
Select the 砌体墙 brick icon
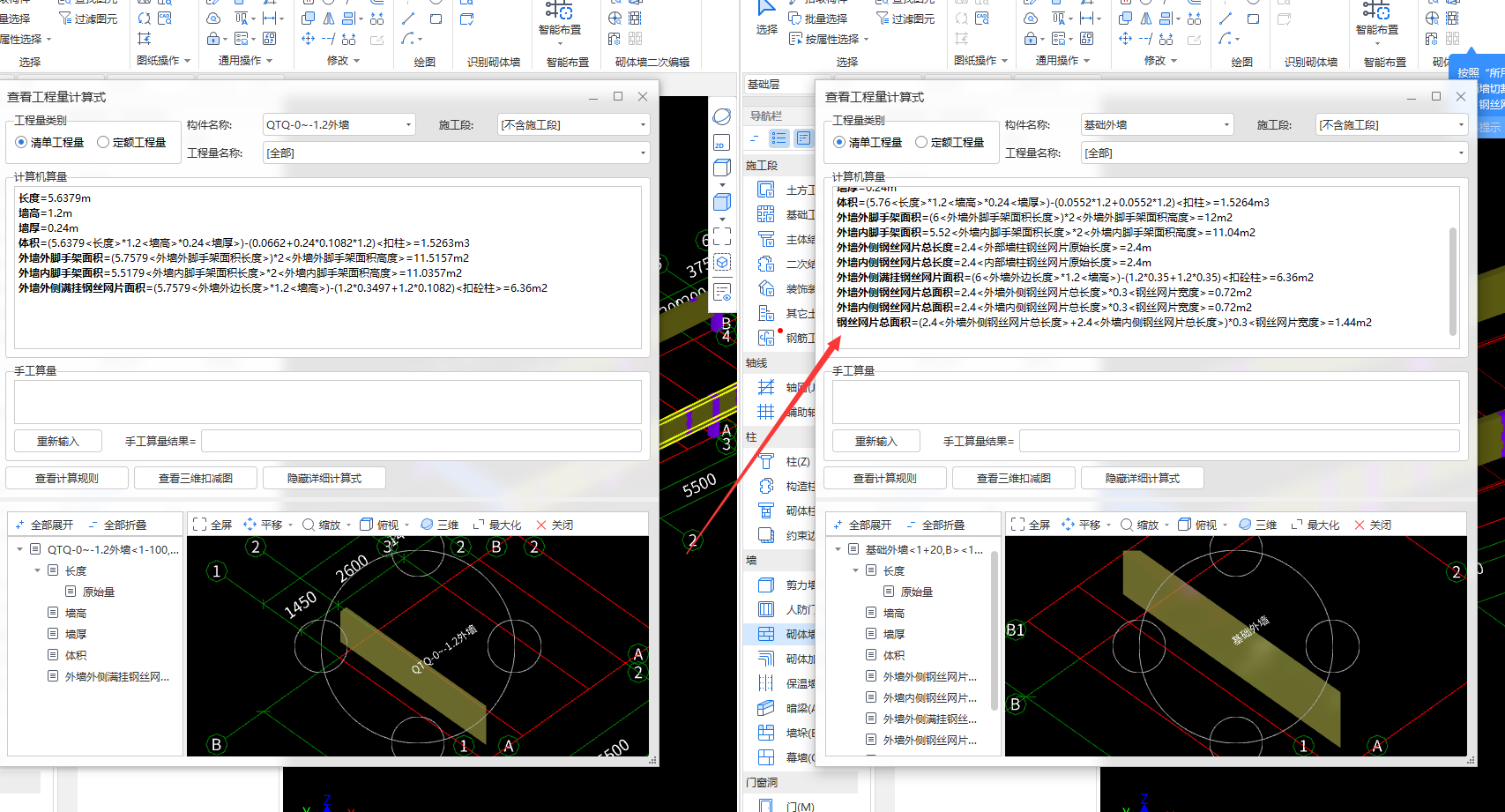coord(766,634)
